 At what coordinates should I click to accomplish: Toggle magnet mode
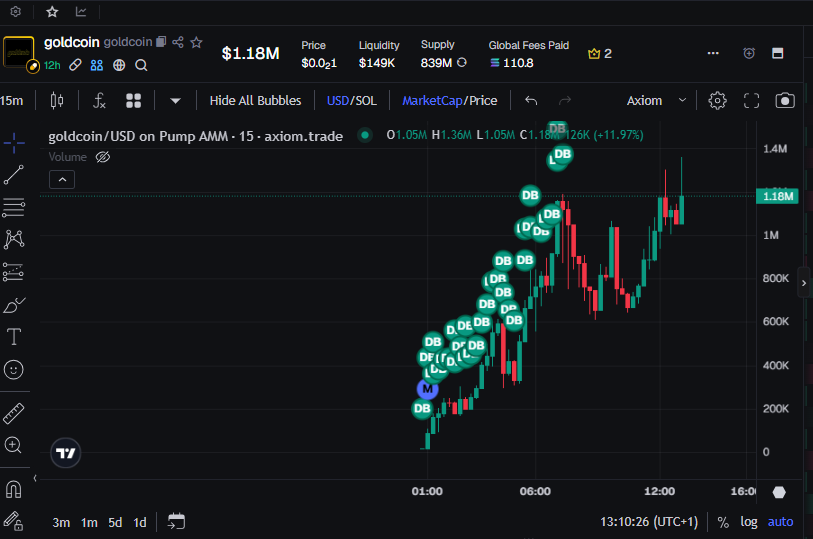click(13, 489)
